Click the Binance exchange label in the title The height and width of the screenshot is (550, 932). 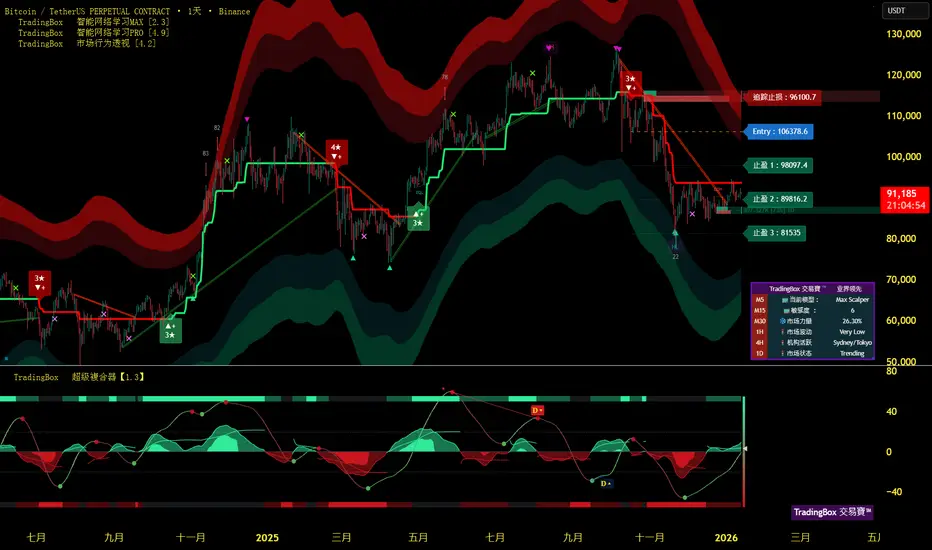point(234,11)
